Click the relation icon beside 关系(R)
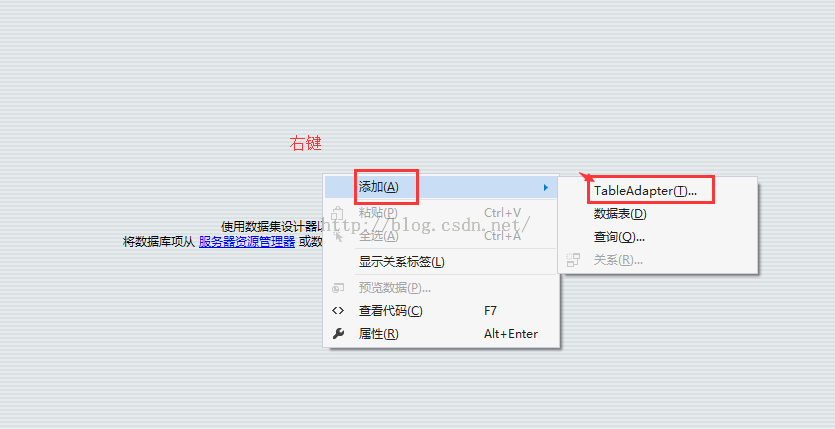The width and height of the screenshot is (835, 429). click(573, 260)
